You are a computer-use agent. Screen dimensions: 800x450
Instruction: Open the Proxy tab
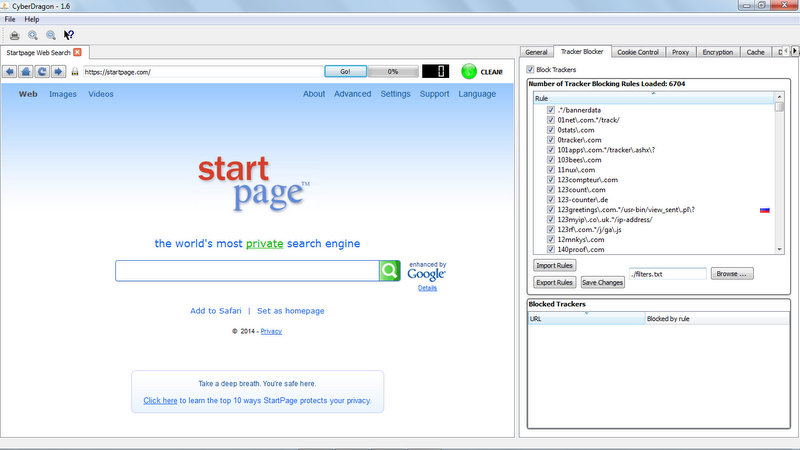tap(680, 52)
